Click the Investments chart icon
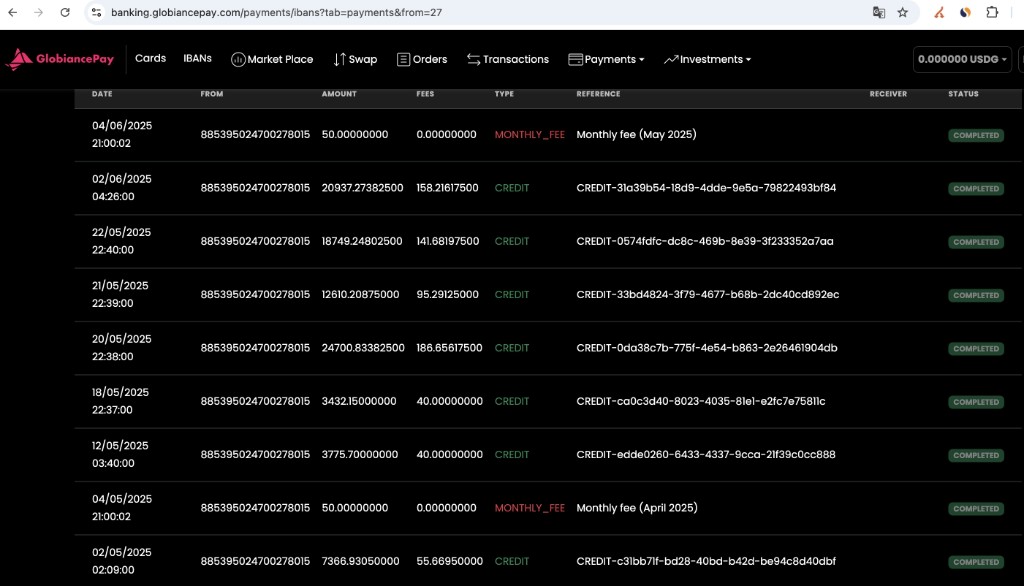The height and width of the screenshot is (586, 1024). [671, 59]
